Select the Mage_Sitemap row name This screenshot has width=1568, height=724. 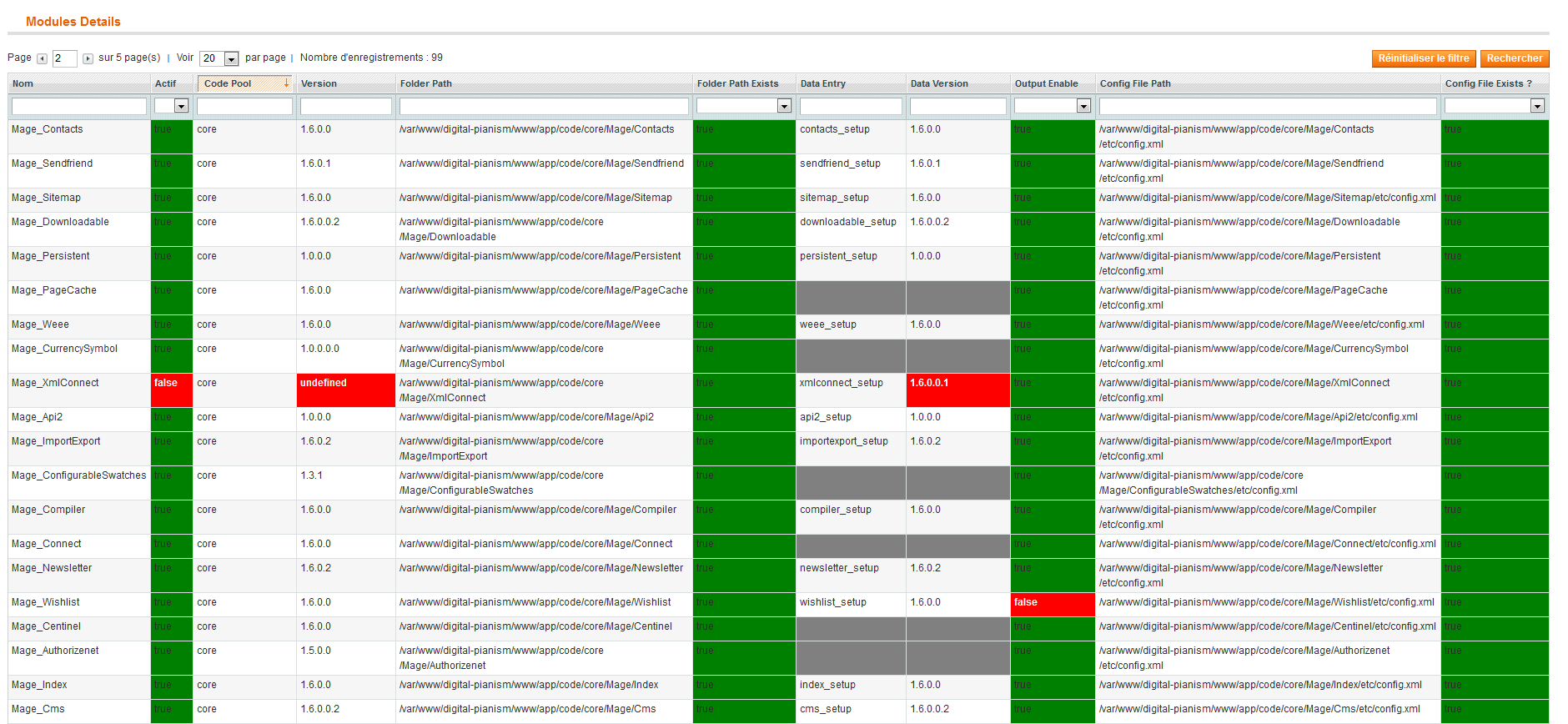pos(46,198)
